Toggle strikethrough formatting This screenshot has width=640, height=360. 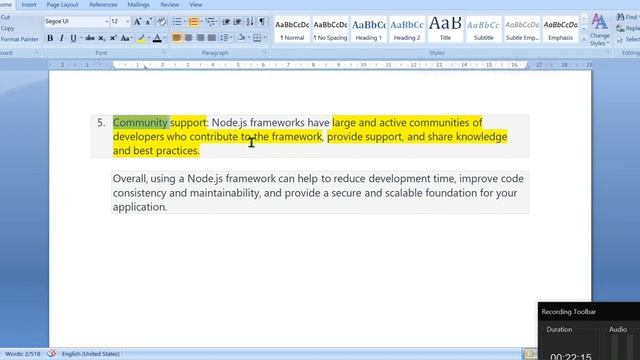[90, 38]
